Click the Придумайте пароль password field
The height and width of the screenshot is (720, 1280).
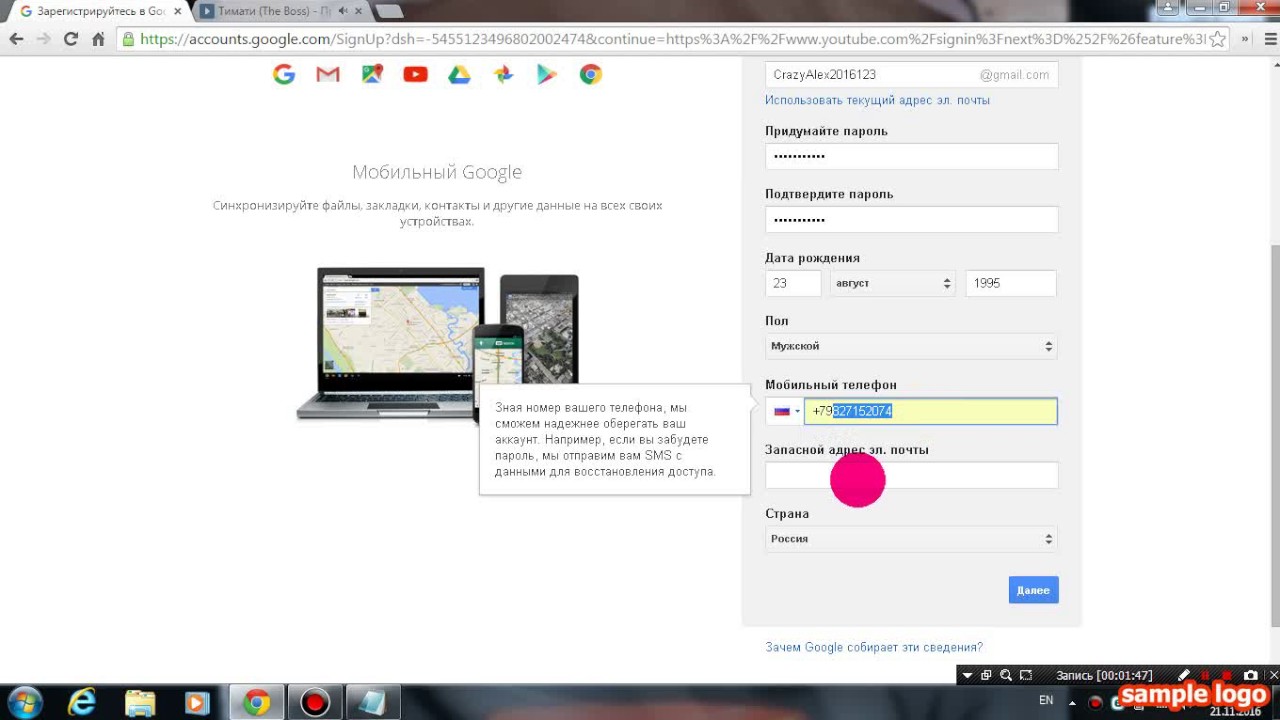(911, 156)
